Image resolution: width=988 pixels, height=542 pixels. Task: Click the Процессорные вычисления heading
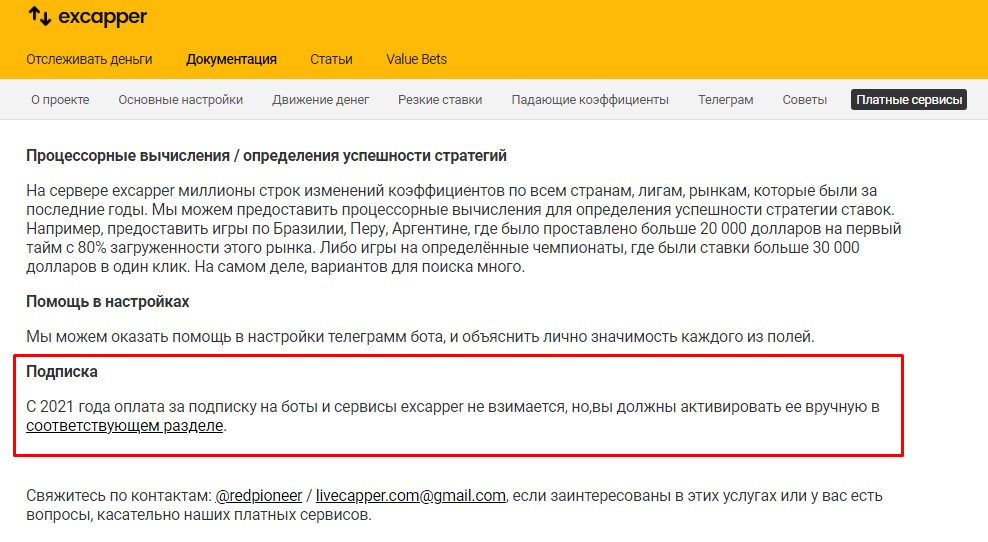[266, 156]
